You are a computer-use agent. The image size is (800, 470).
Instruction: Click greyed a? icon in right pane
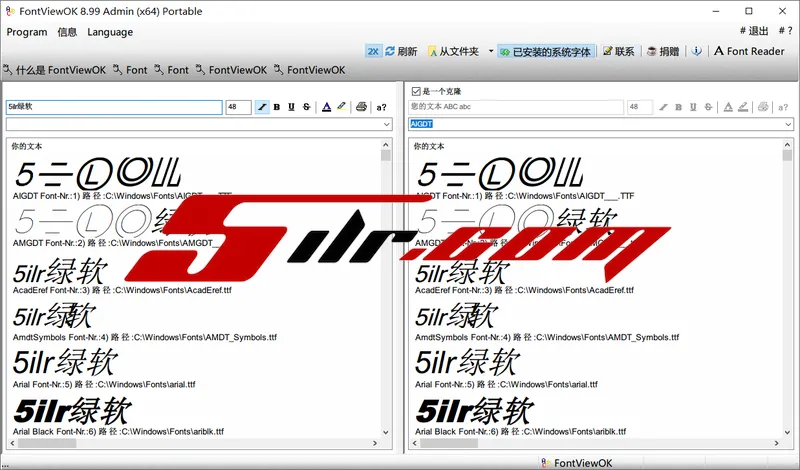coord(783,107)
